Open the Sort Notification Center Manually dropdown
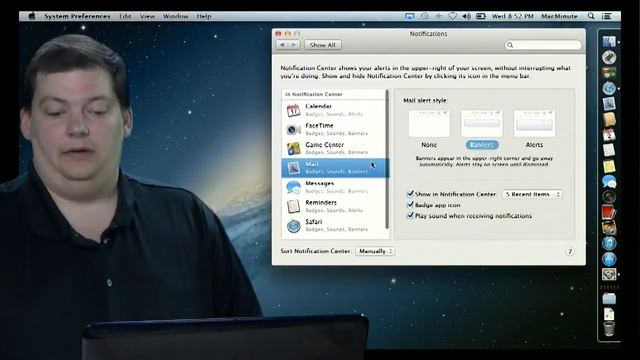The height and width of the screenshot is (360, 640). point(375,251)
